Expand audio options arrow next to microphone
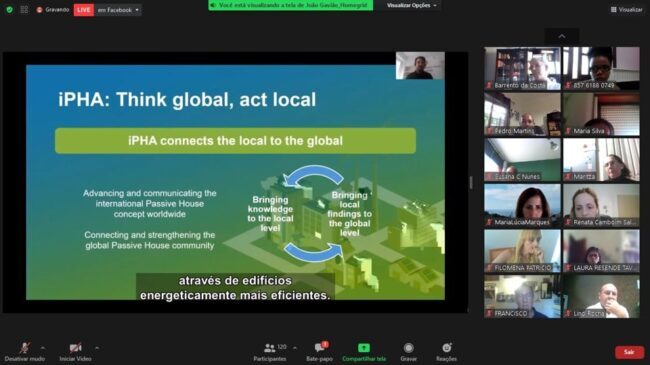This screenshot has width=650, height=365. [x=43, y=348]
